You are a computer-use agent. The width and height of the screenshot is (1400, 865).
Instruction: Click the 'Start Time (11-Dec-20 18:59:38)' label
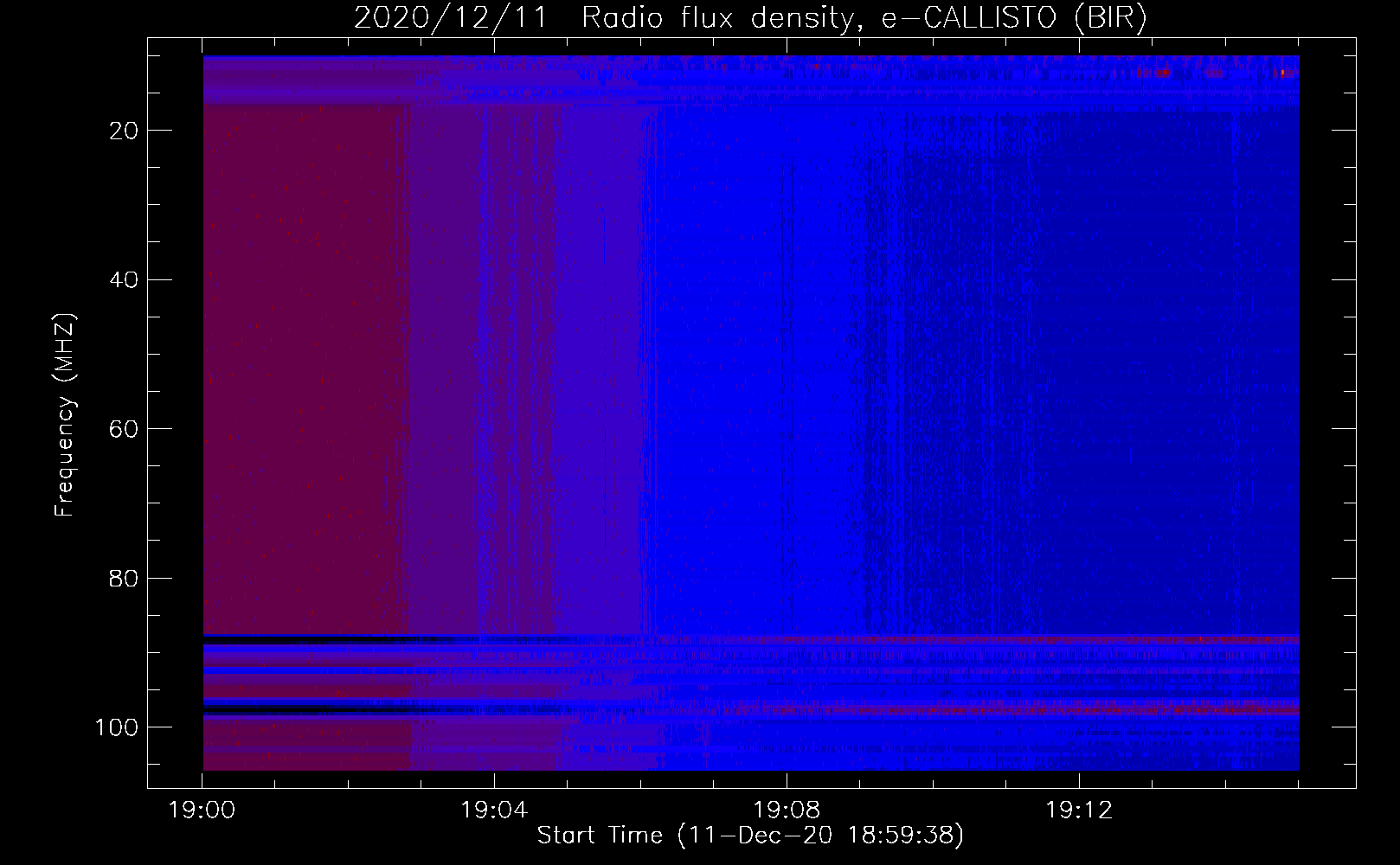pos(750,836)
